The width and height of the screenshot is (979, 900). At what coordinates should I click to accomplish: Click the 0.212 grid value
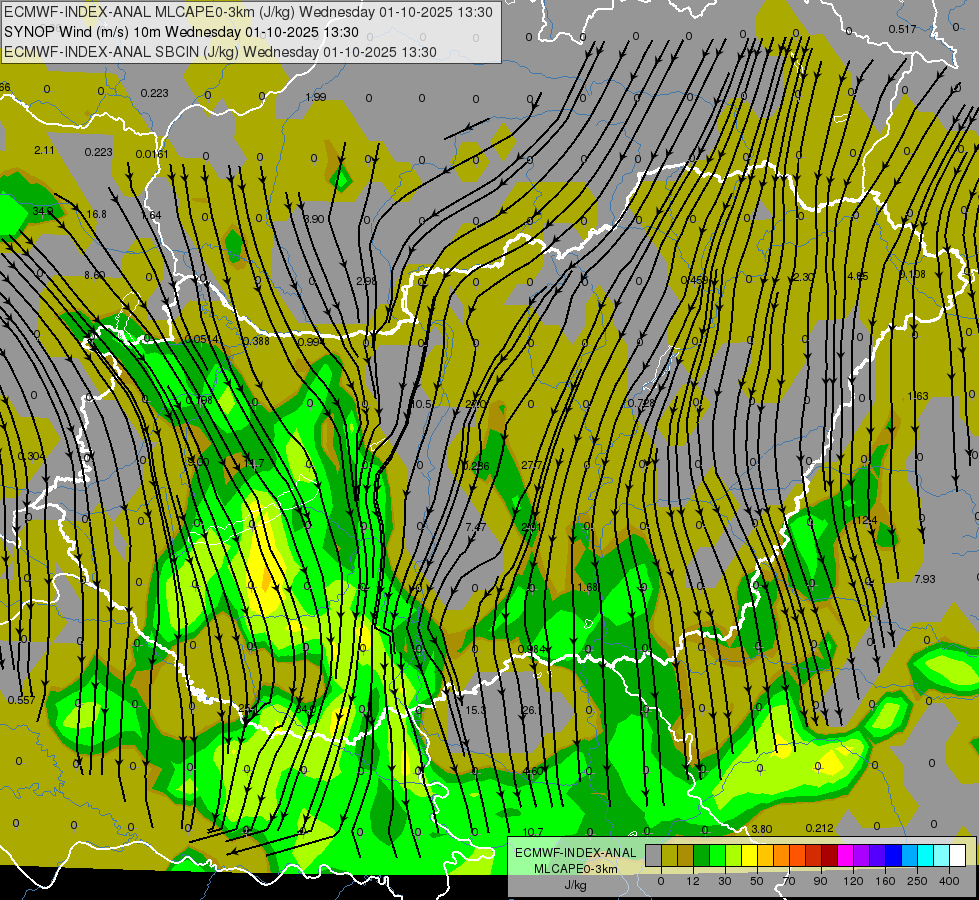(819, 828)
